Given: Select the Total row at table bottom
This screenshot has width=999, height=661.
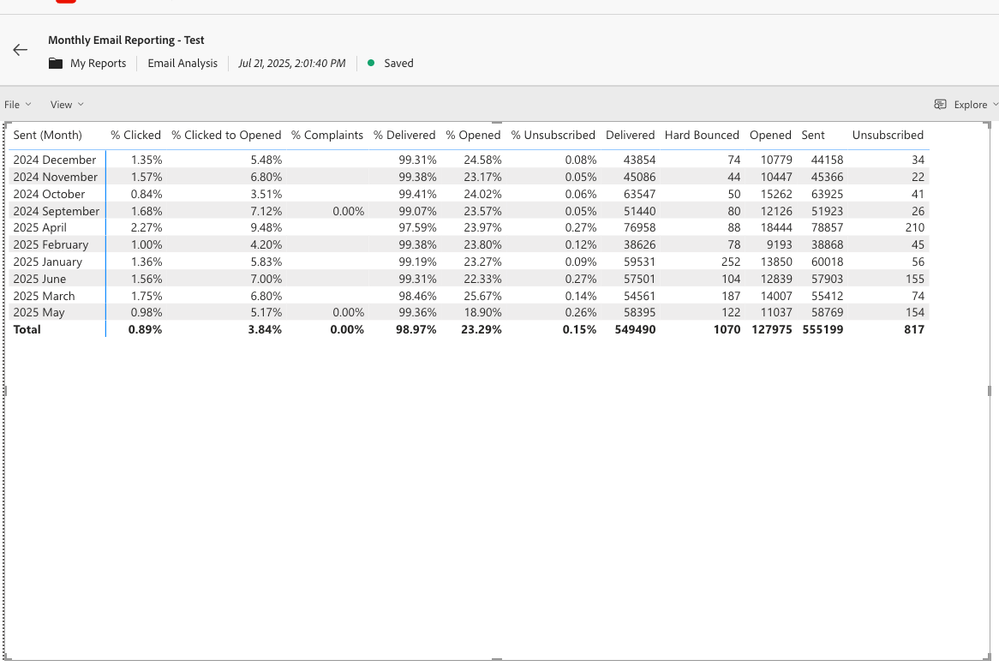Looking at the screenshot, I should [x=27, y=329].
